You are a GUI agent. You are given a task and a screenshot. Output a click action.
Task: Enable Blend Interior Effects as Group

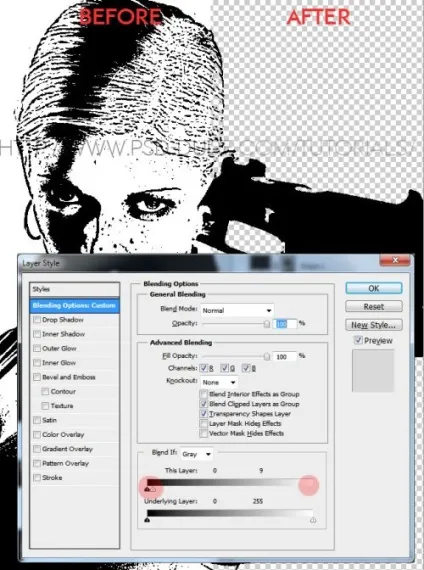pyautogui.click(x=204, y=394)
